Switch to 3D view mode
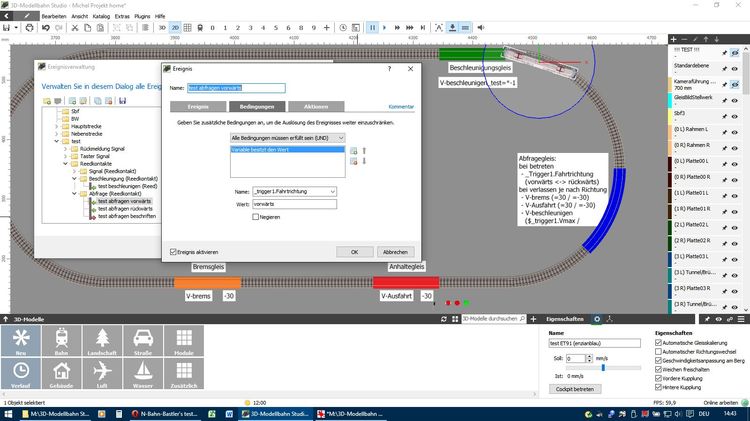Viewport: 750px width, 421px height. point(162,28)
